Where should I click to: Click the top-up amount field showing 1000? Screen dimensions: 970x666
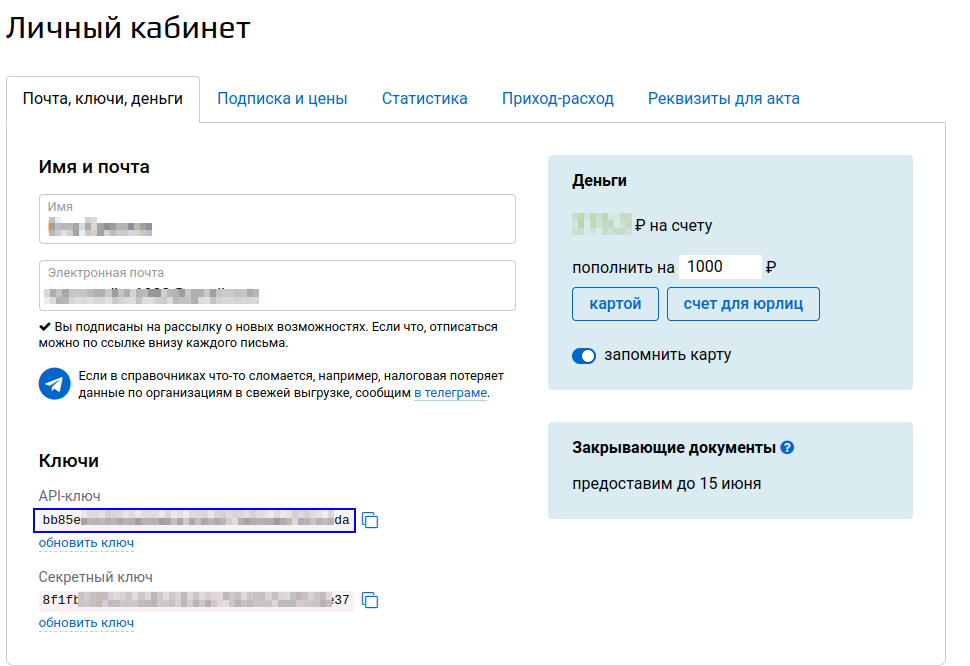tap(719, 267)
